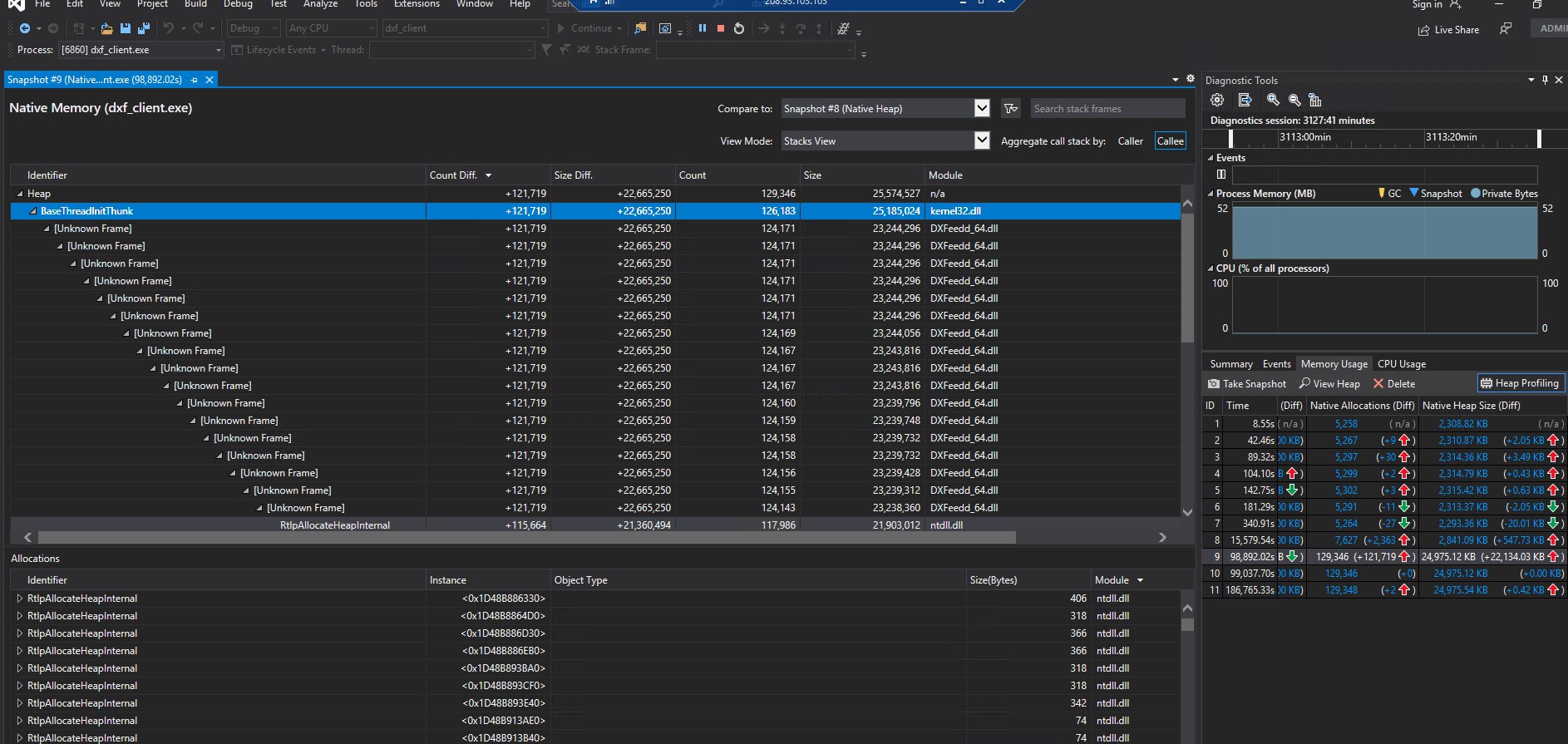Click the left timeline selection handle
The width and height of the screenshot is (1568, 744).
click(1230, 138)
